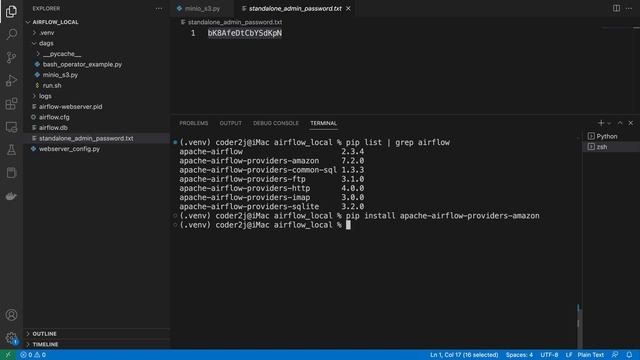
Task: Open the Source Control view
Action: pyautogui.click(x=11, y=57)
